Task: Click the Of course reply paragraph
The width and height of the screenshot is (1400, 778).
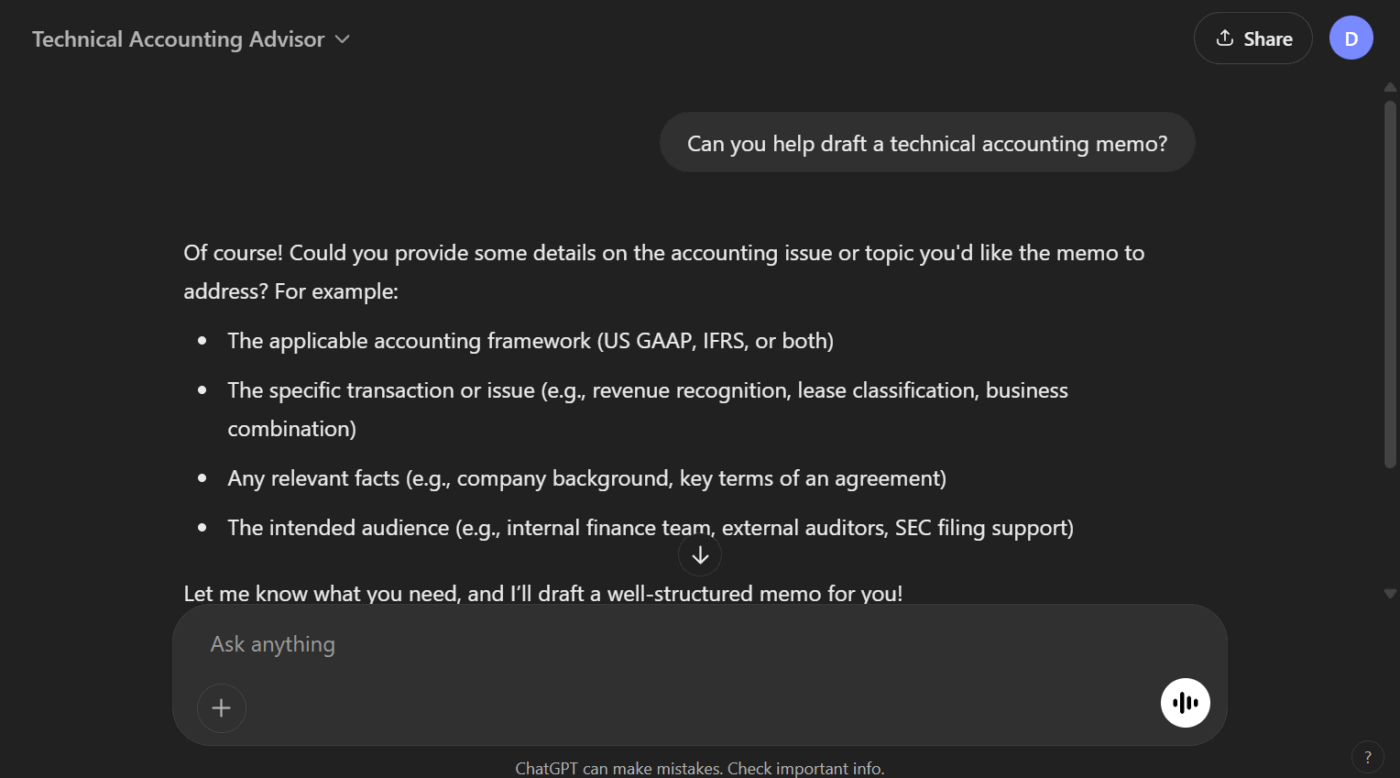Action: 664,271
